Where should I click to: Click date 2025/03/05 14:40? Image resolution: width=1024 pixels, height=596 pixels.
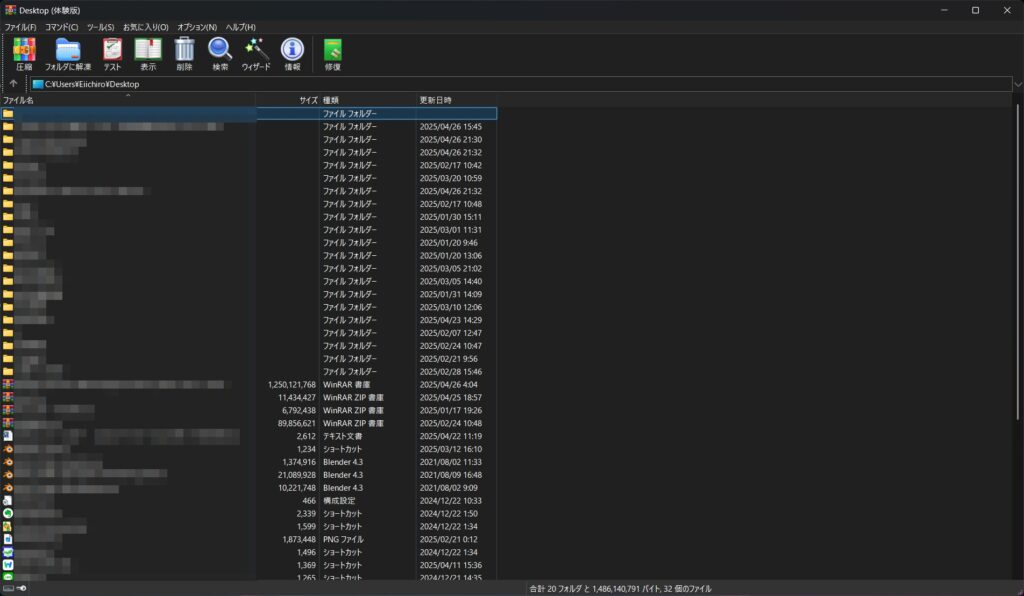[x=451, y=281]
